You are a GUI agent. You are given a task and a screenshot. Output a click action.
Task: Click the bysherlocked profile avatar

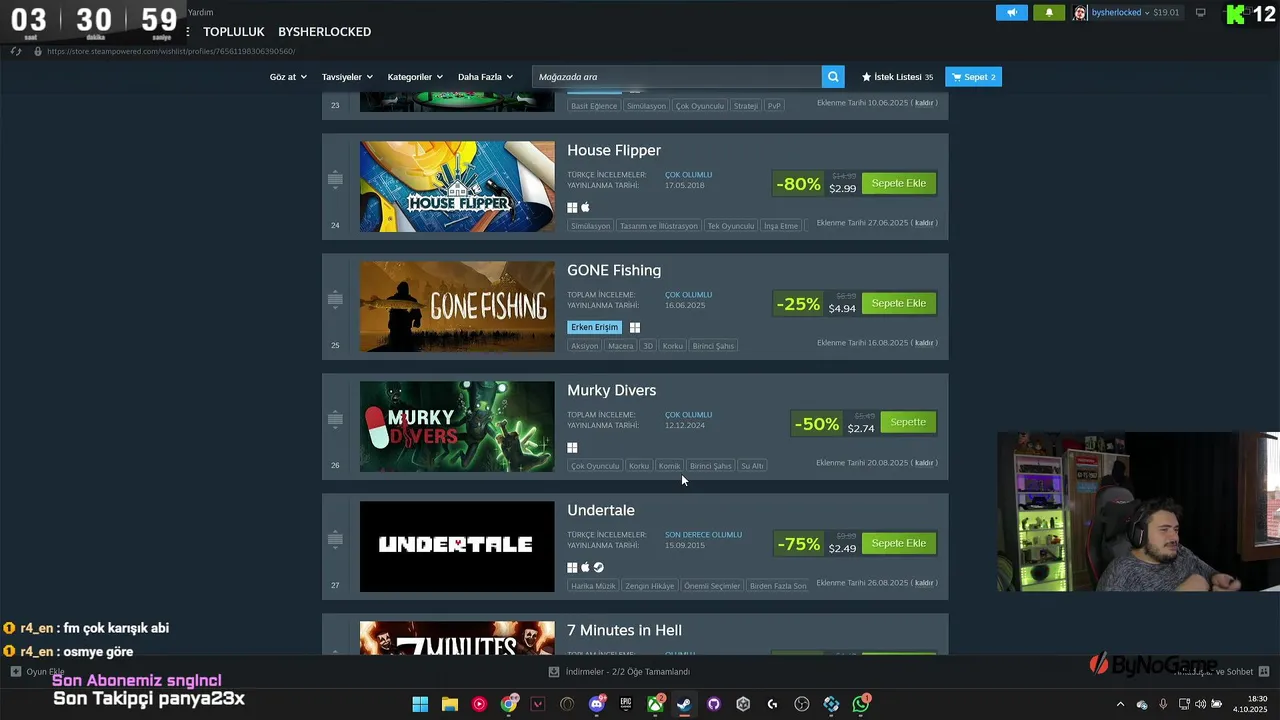(x=1080, y=13)
